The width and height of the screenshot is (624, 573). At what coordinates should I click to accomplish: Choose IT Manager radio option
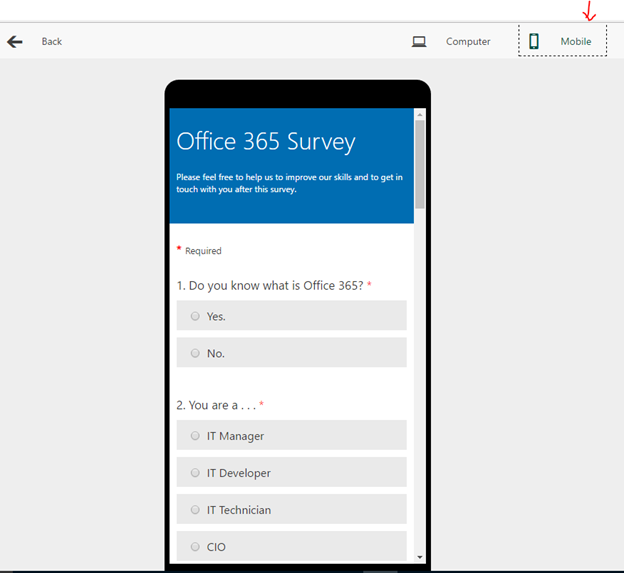pyautogui.click(x=195, y=436)
